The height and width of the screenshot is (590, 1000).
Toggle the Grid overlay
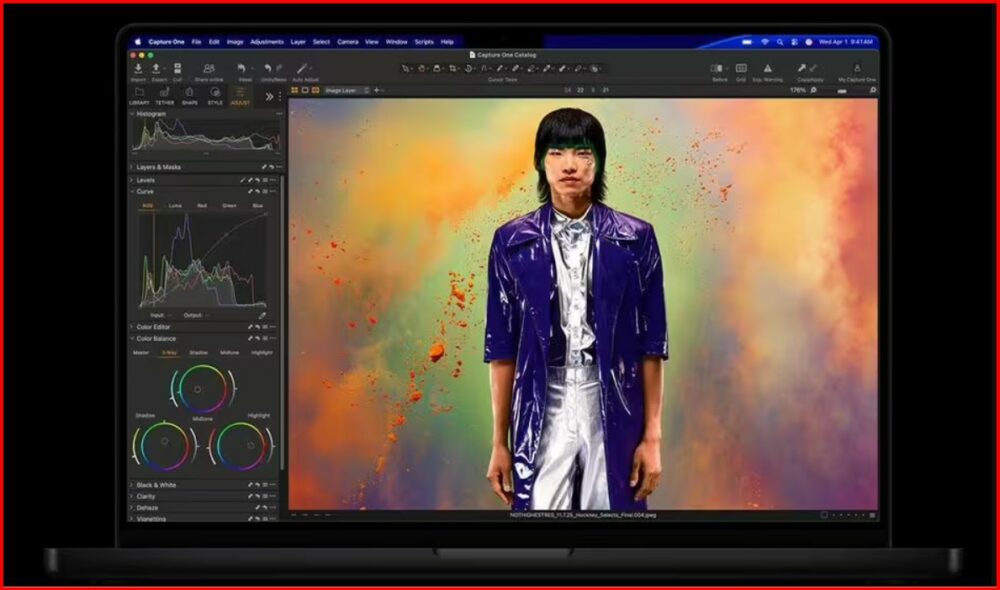coord(741,68)
